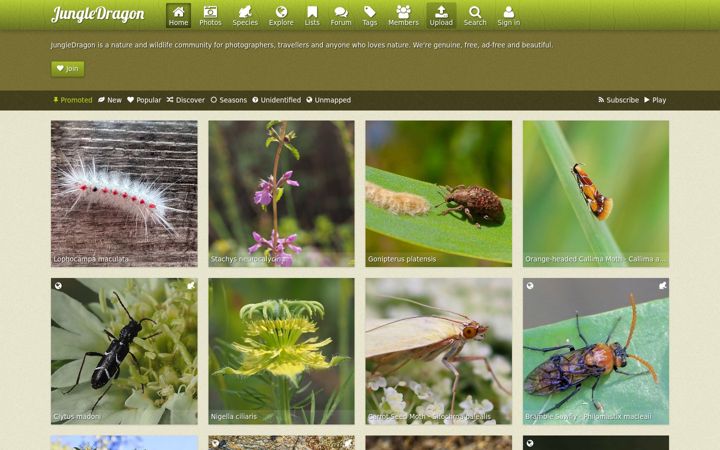This screenshot has height=450, width=720.
Task: Open the Seasons tab
Action: pos(229,100)
